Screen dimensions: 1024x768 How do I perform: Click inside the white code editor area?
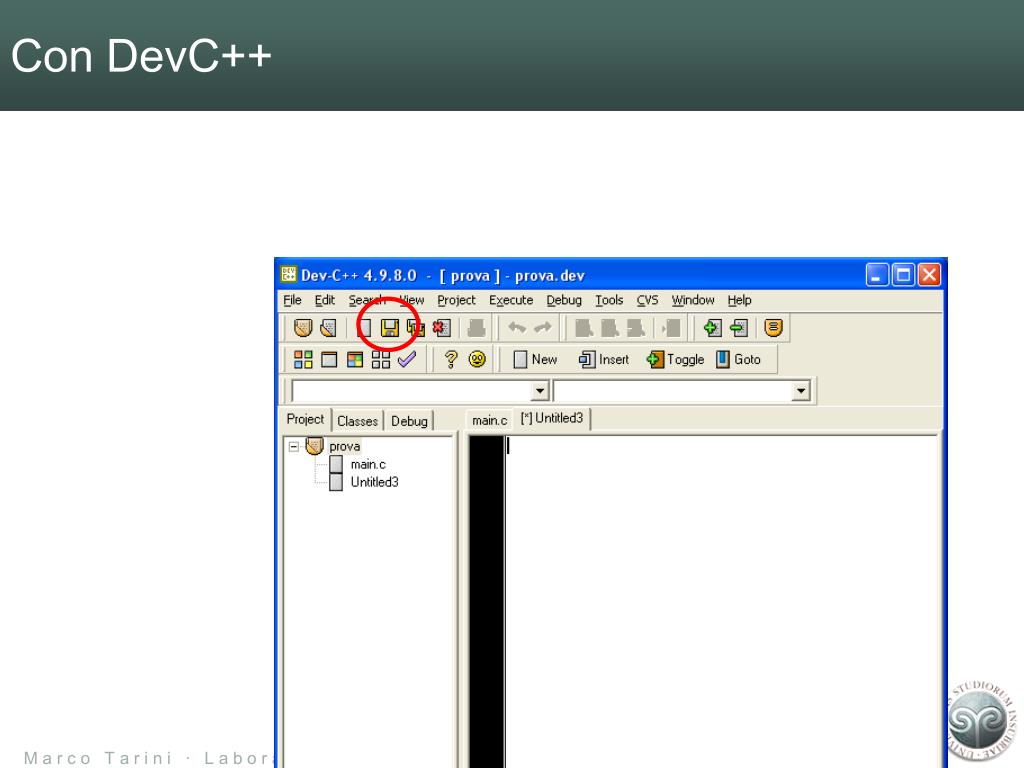[x=722, y=601]
